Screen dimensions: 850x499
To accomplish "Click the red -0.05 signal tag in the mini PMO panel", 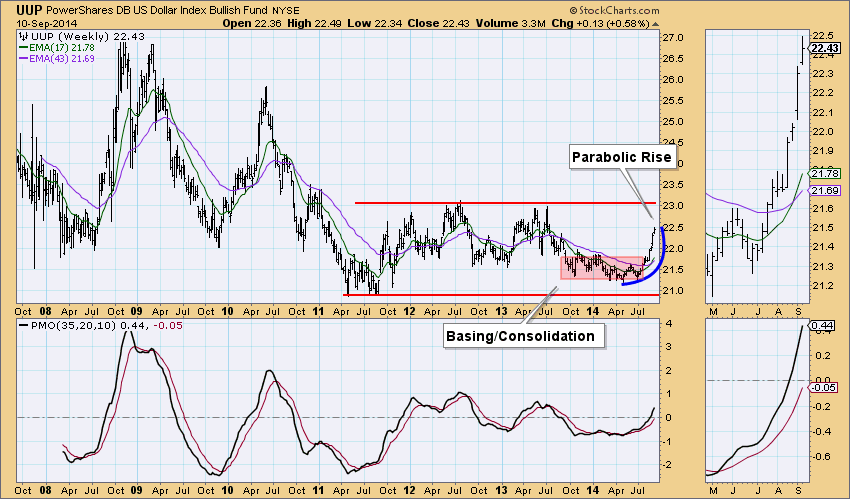I will pos(825,387).
